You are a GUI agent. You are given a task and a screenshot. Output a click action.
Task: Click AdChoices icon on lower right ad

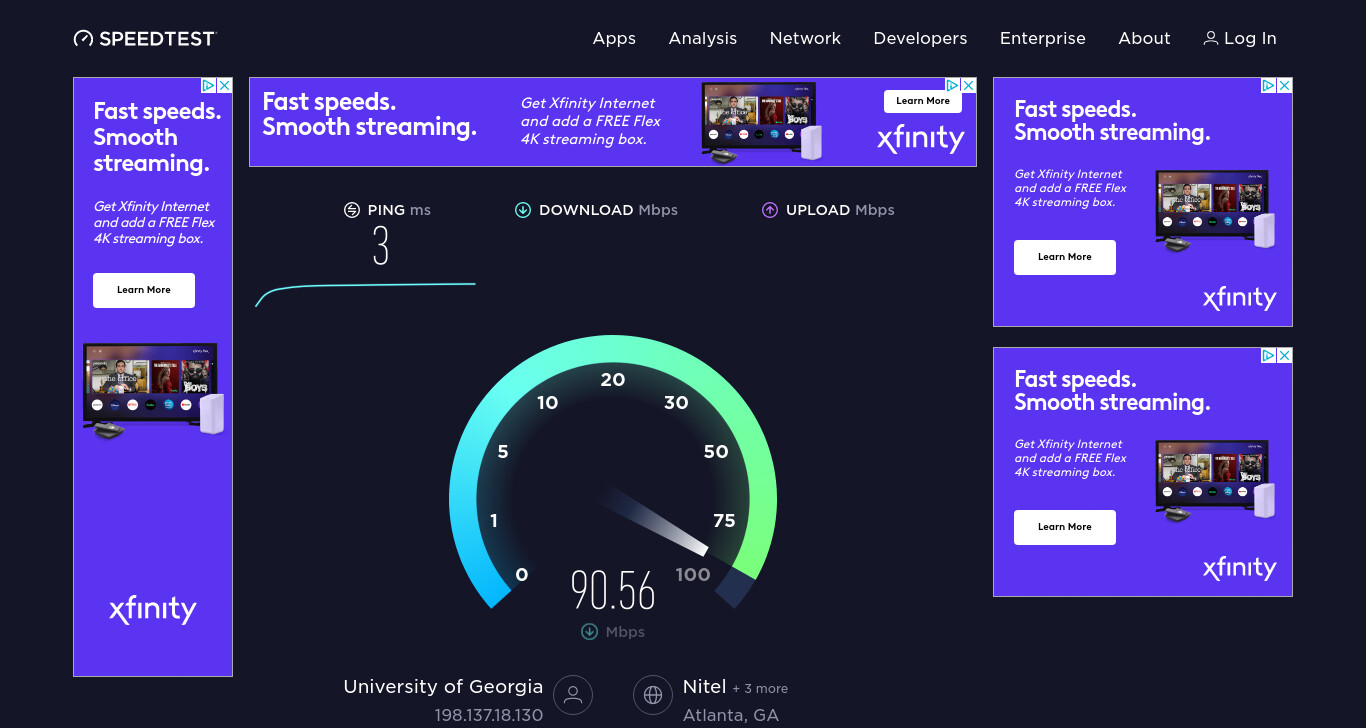[1269, 356]
